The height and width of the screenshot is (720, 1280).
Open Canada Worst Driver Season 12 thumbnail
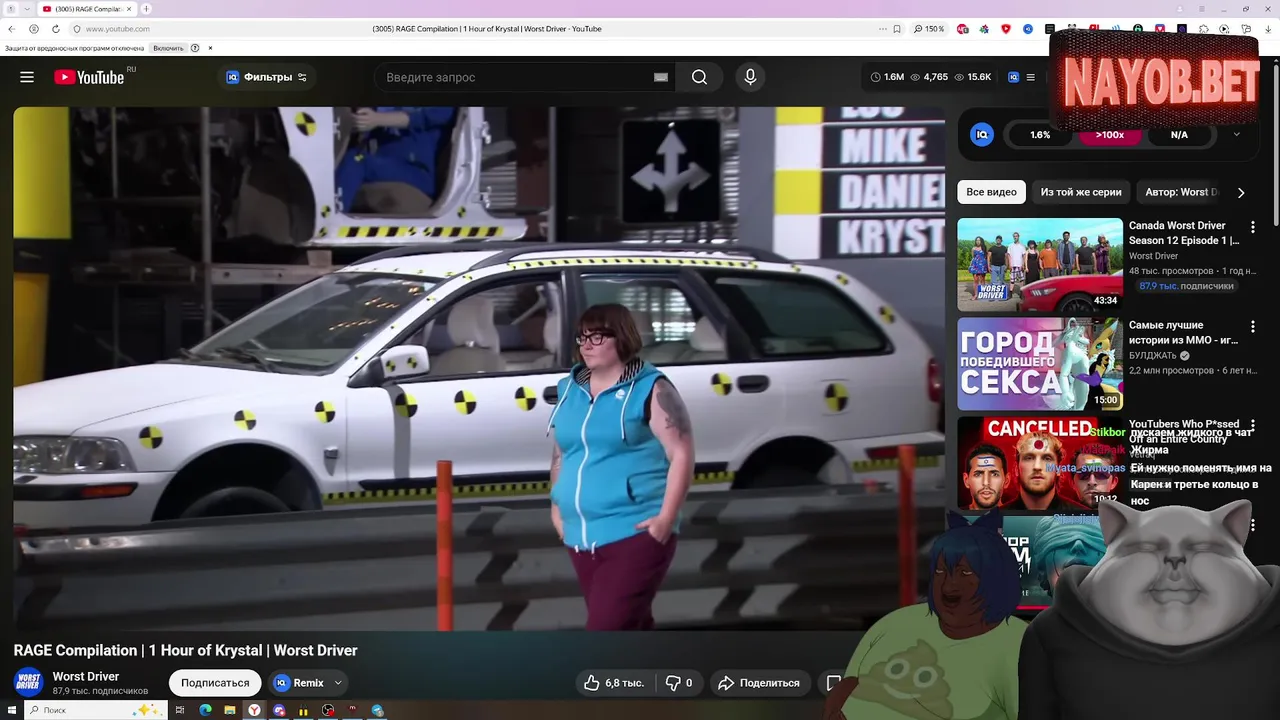pos(1040,265)
